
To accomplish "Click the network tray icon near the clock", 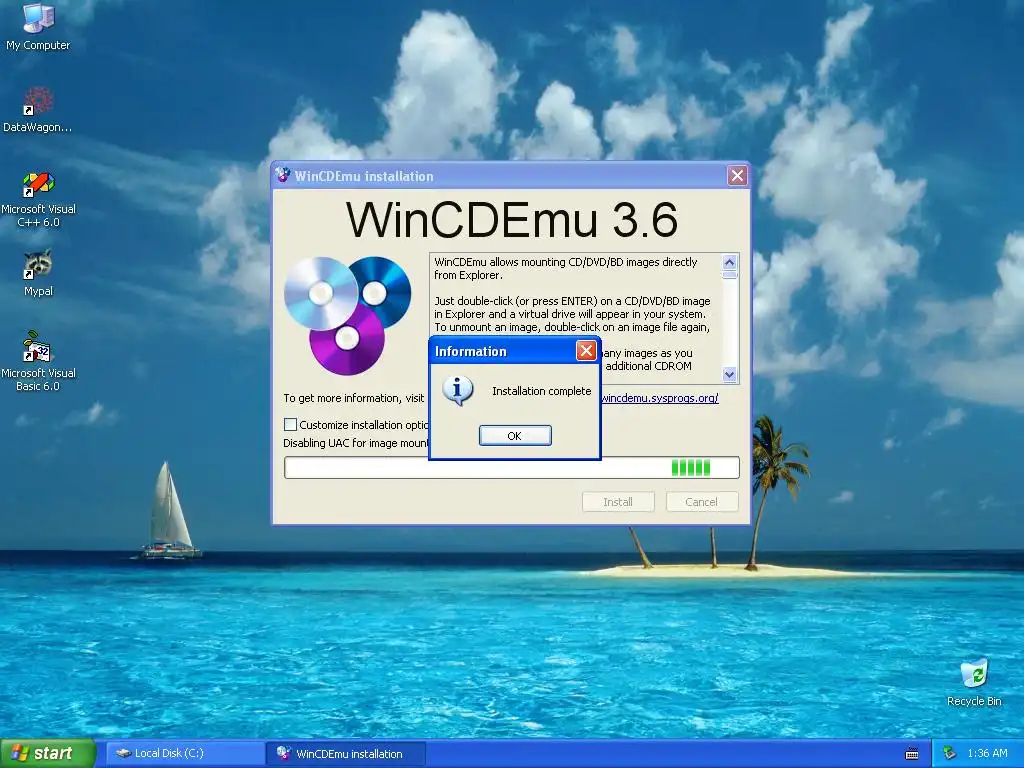I will click(x=949, y=754).
